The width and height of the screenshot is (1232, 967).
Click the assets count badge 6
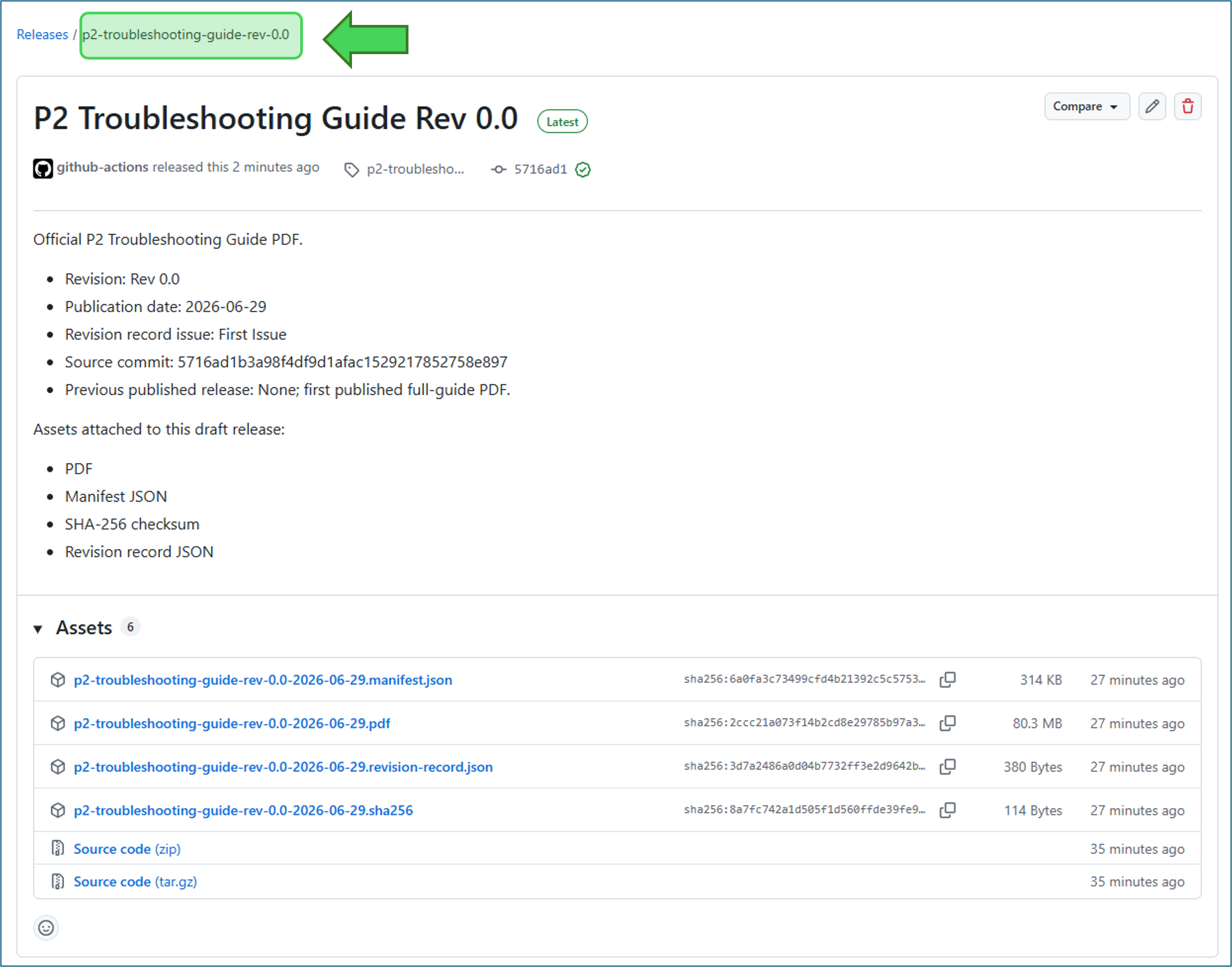pos(130,627)
